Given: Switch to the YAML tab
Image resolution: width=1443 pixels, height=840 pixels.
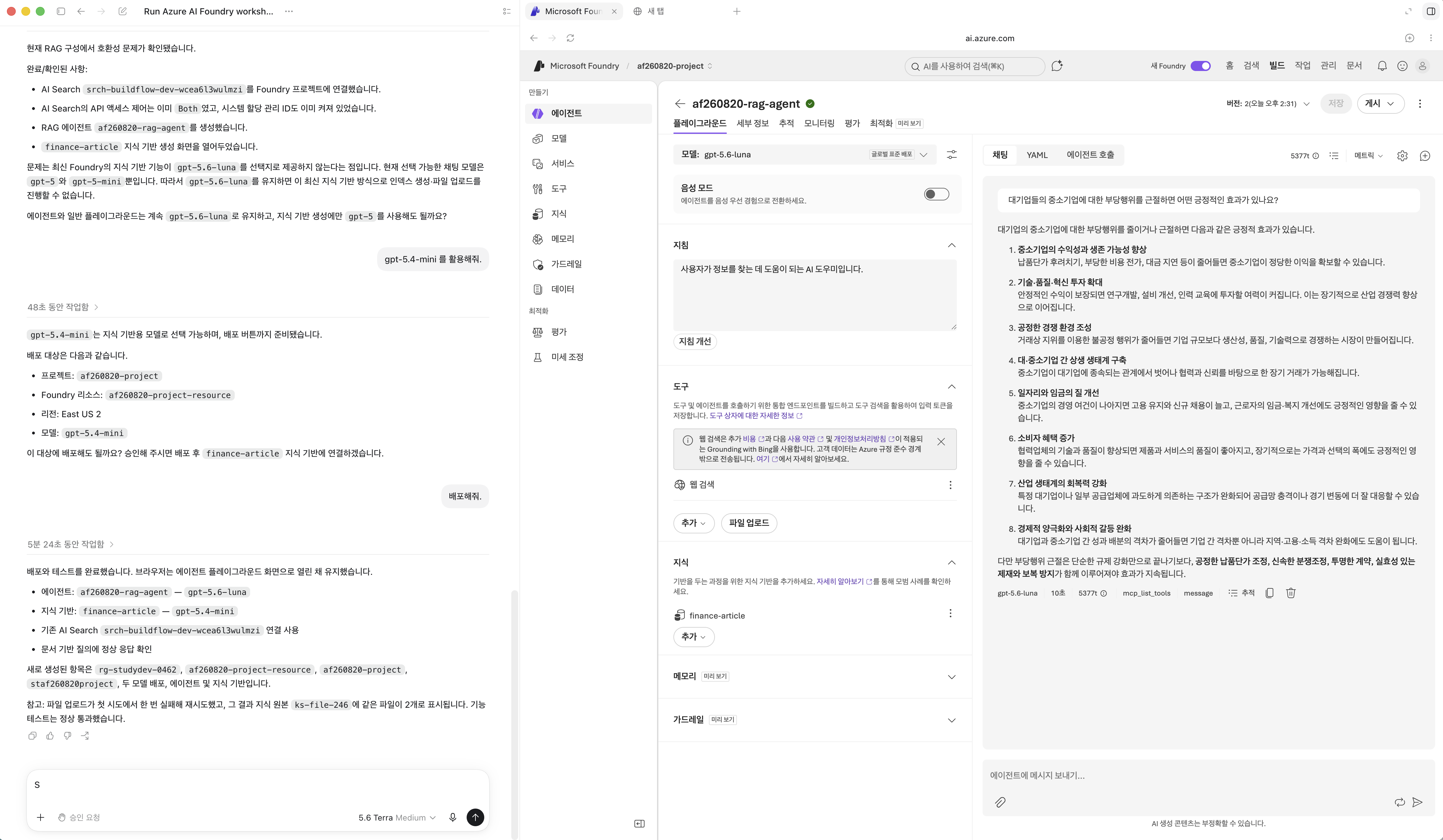Looking at the screenshot, I should point(1037,155).
